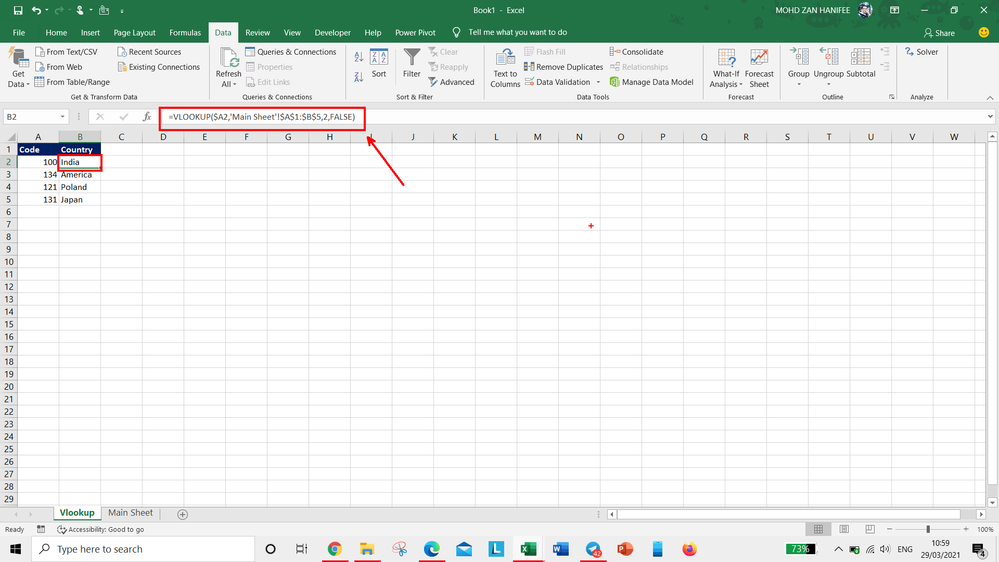Open the File menu

[x=19, y=32]
